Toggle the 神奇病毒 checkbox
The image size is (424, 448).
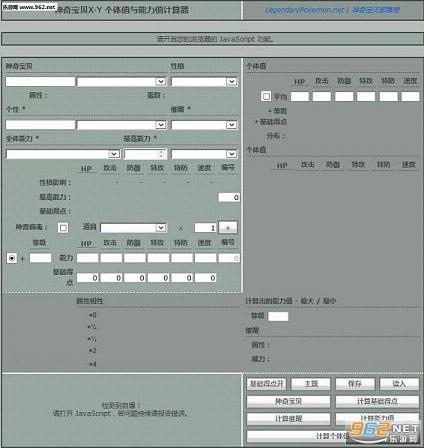click(x=63, y=228)
